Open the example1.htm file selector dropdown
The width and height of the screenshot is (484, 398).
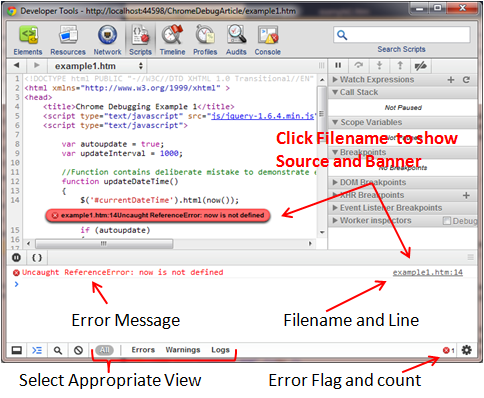(98, 66)
